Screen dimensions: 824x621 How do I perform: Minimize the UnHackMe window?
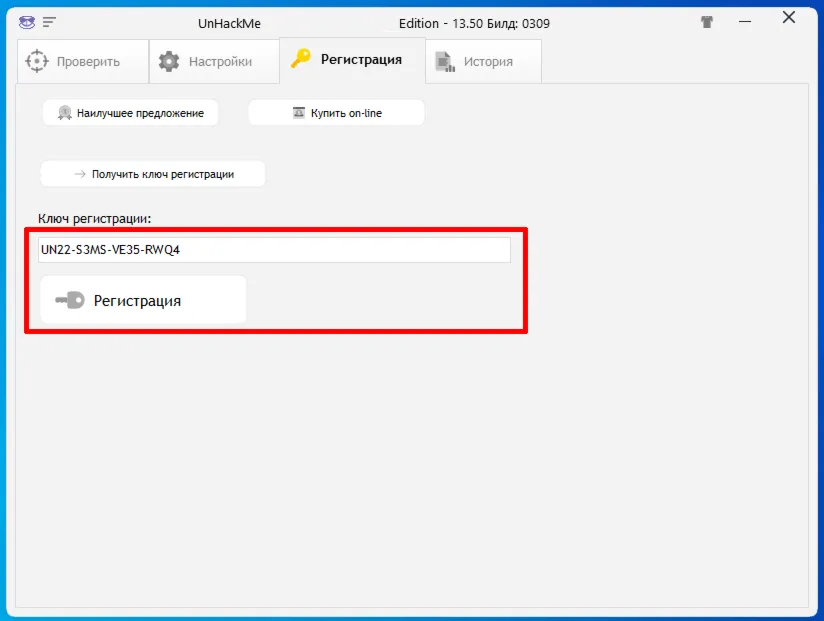(x=745, y=22)
